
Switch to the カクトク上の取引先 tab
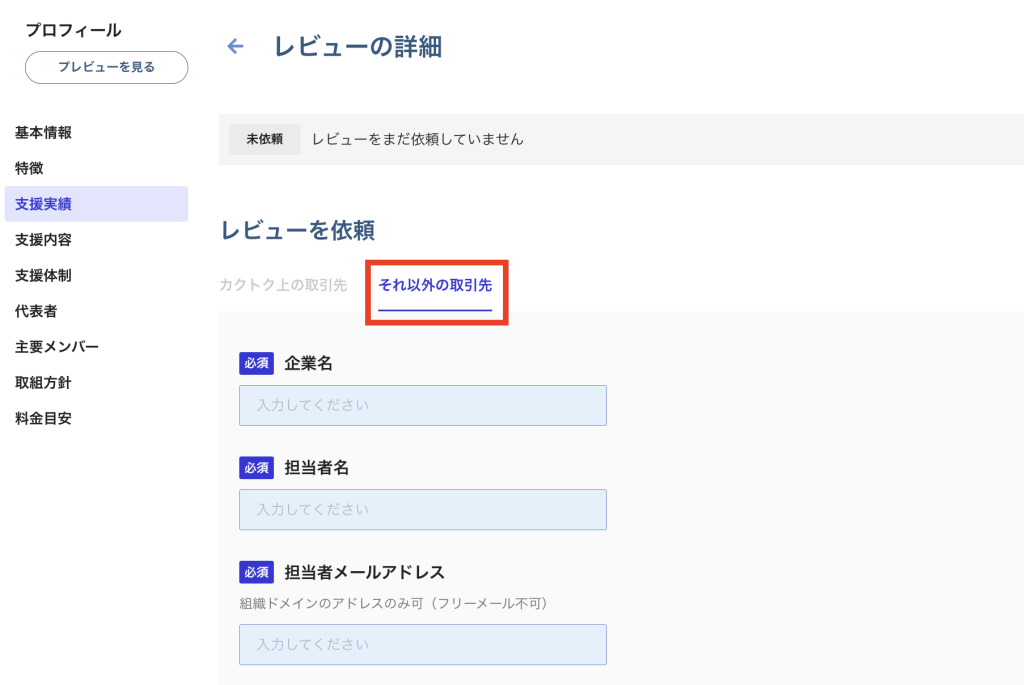(x=283, y=285)
